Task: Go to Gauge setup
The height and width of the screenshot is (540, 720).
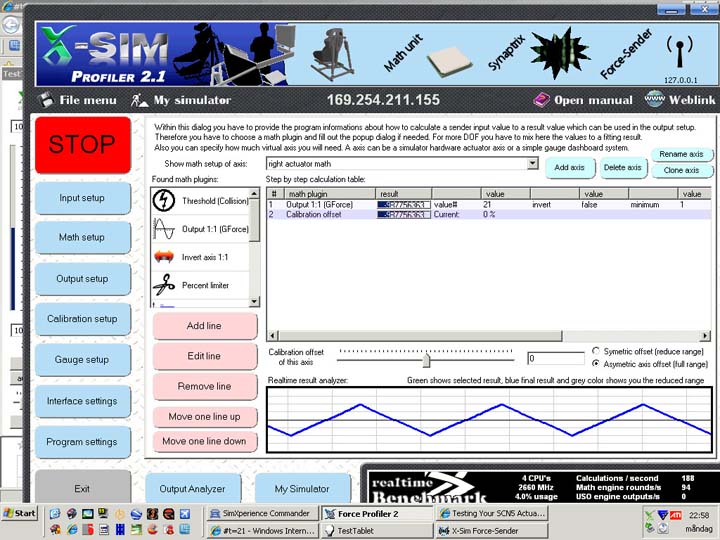Action: point(82,360)
